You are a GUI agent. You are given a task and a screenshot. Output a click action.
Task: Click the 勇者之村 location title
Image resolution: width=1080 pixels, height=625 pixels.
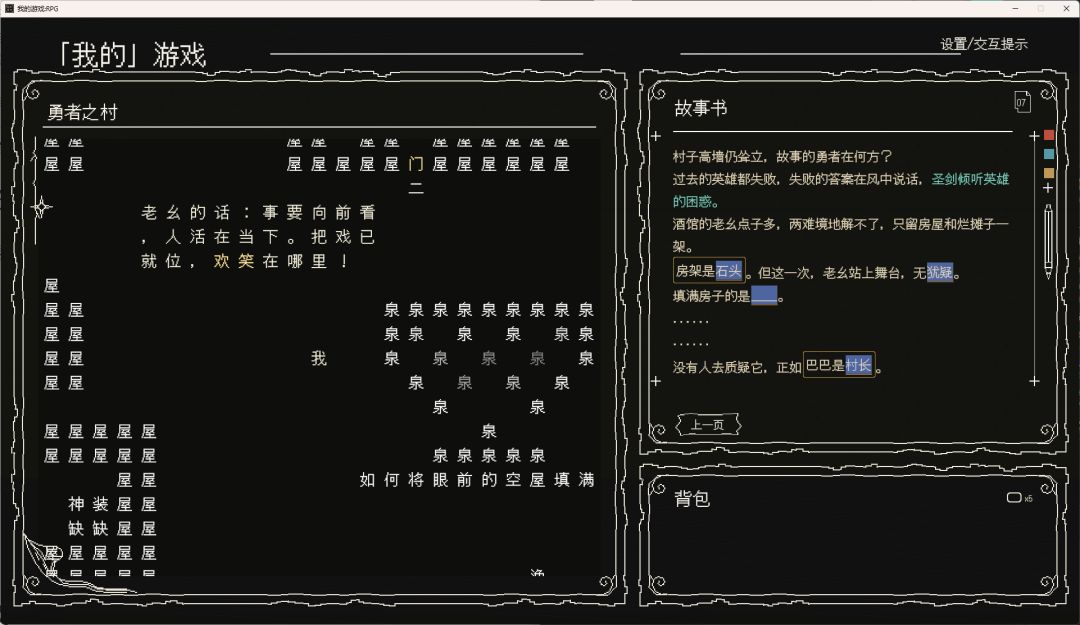tap(83, 112)
